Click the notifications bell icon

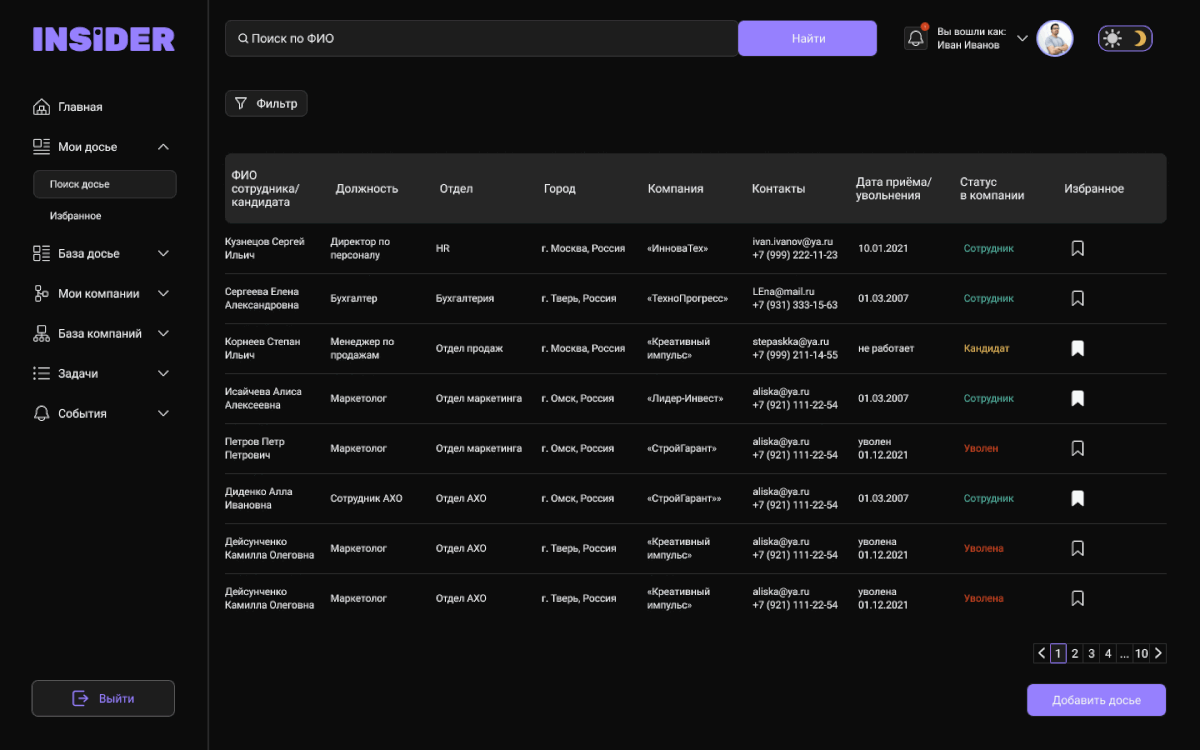tap(915, 39)
